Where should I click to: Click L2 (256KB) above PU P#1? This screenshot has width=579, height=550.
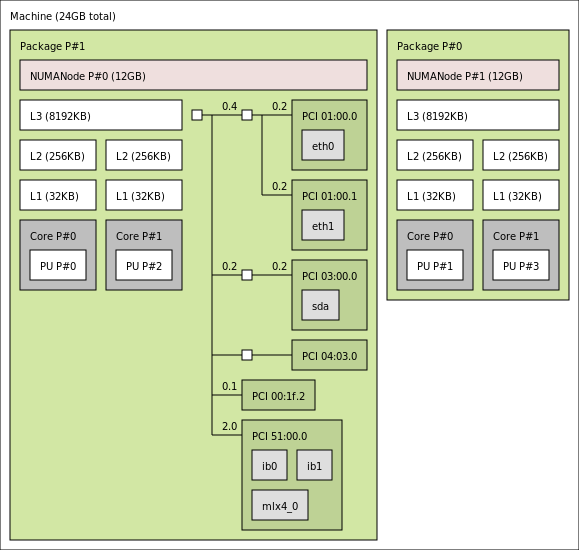435,155
